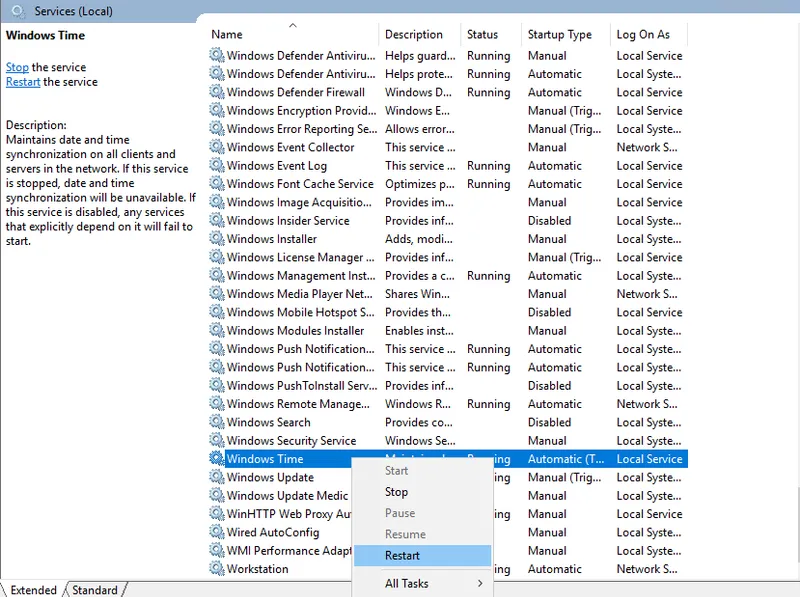Click the gear icon for Windows Event Log

216,166
